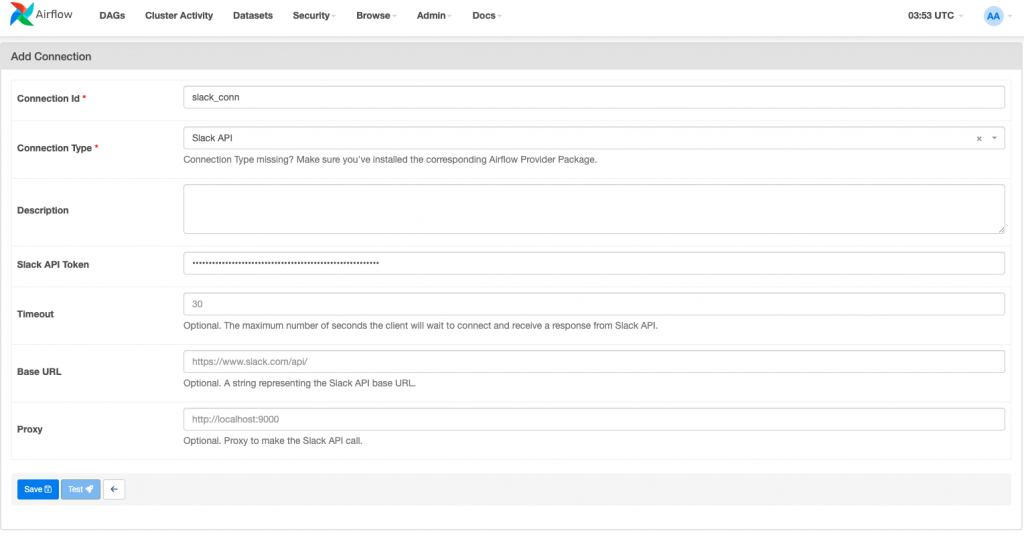Image resolution: width=1024 pixels, height=541 pixels.
Task: Click the Proxy optional description text
Action: 273,440
